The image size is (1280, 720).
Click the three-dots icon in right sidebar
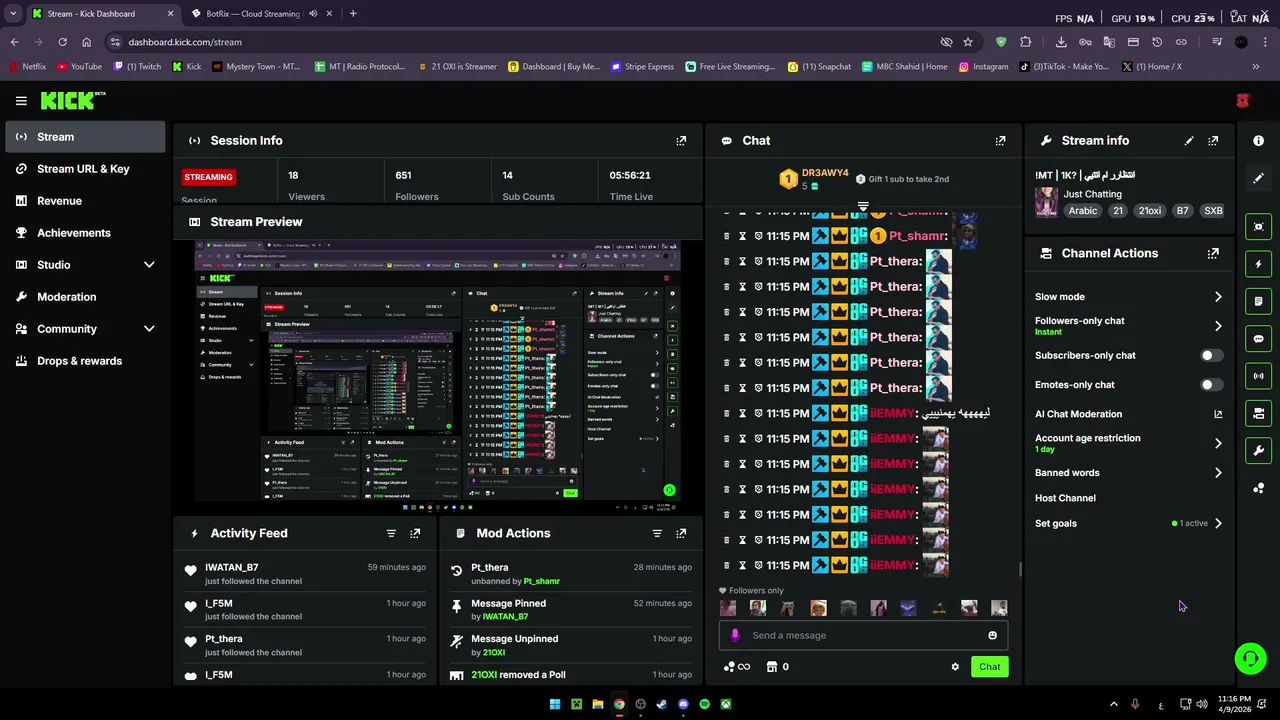coord(1259,488)
